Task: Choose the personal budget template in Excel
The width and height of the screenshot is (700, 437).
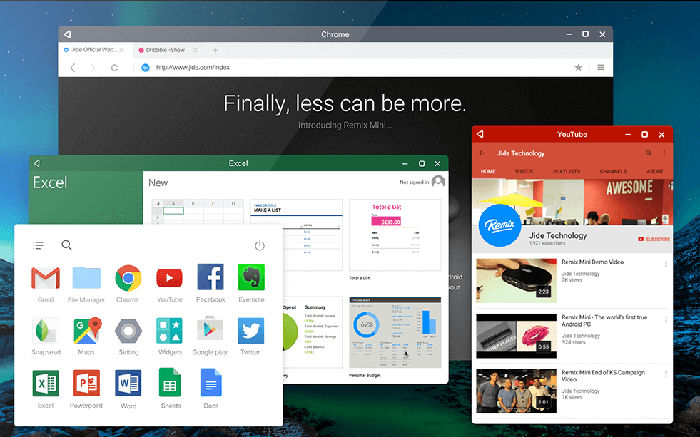Action: click(x=395, y=333)
